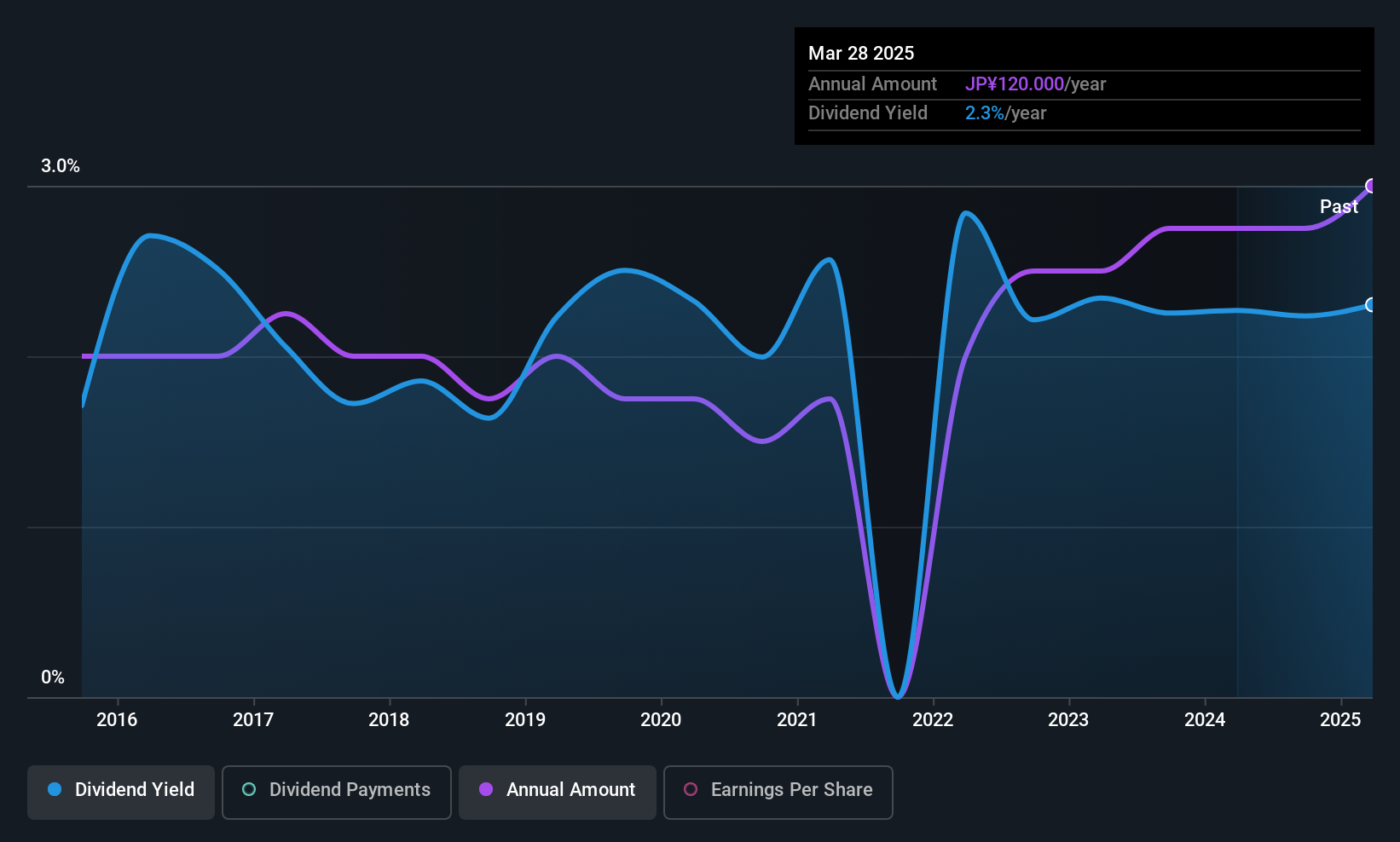Click the Mar 28 2025 tooltip date

[861, 54]
